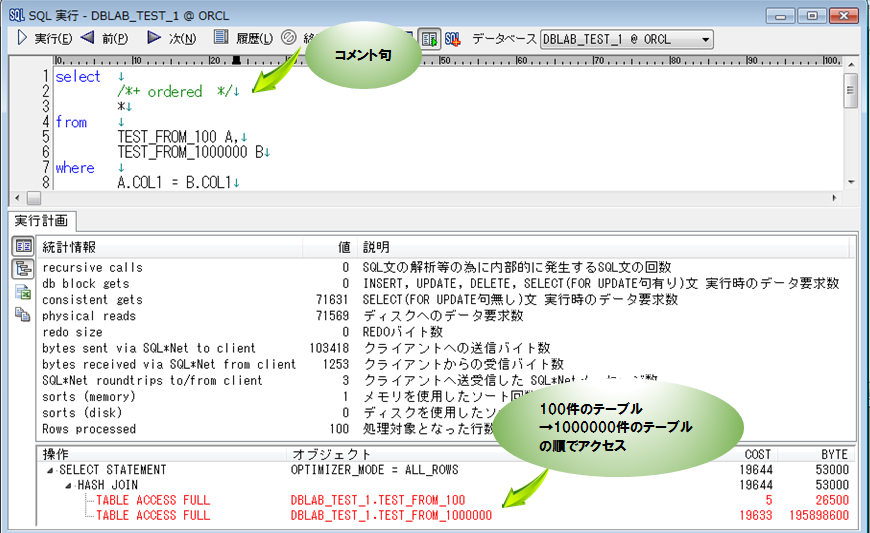Open the 履歴 (History) list
Image resolution: width=870 pixels, height=533 pixels.
[243, 39]
